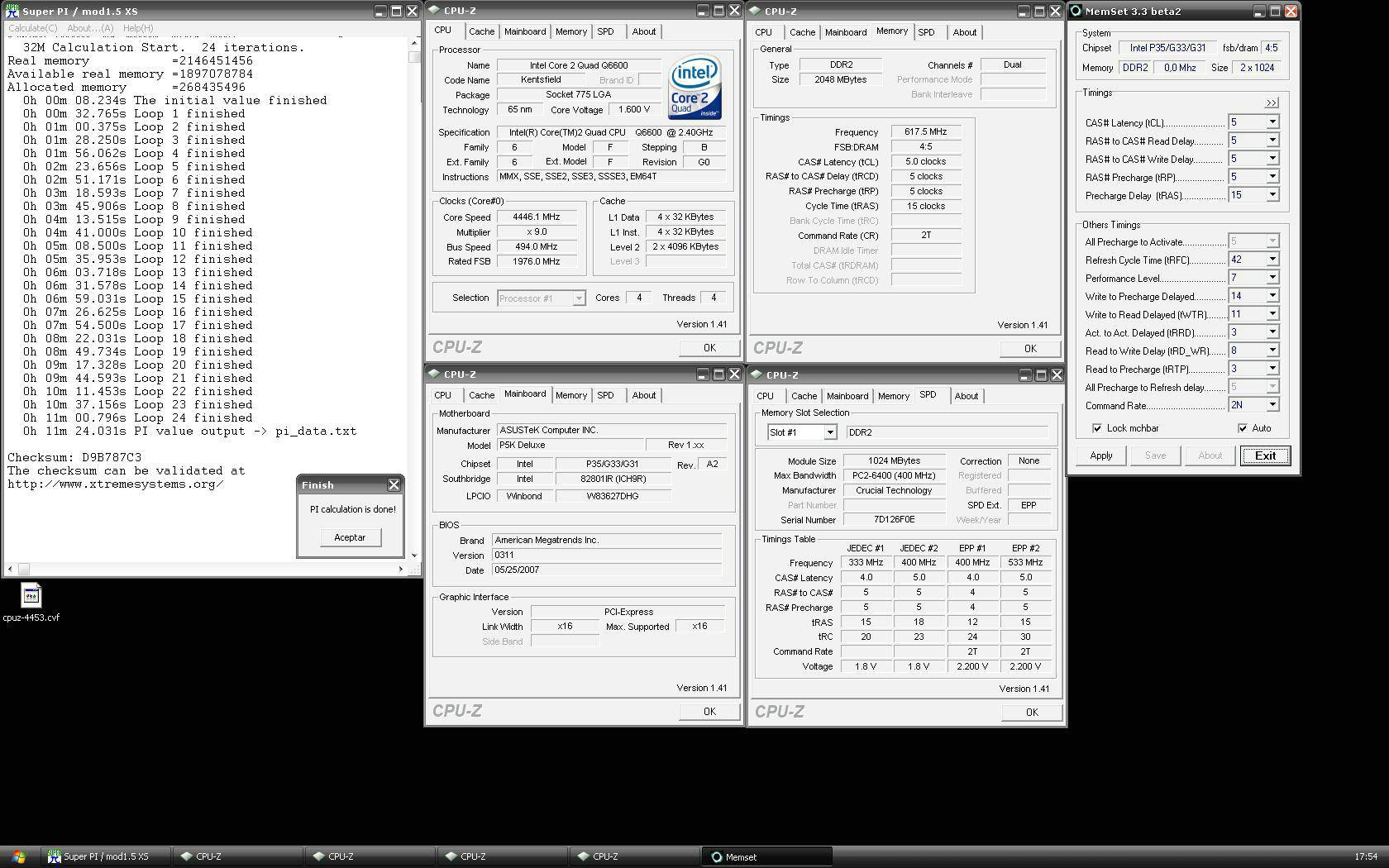The width and height of the screenshot is (1389, 868).
Task: Click OK in the CPU-Z Memory window
Action: click(x=1030, y=348)
